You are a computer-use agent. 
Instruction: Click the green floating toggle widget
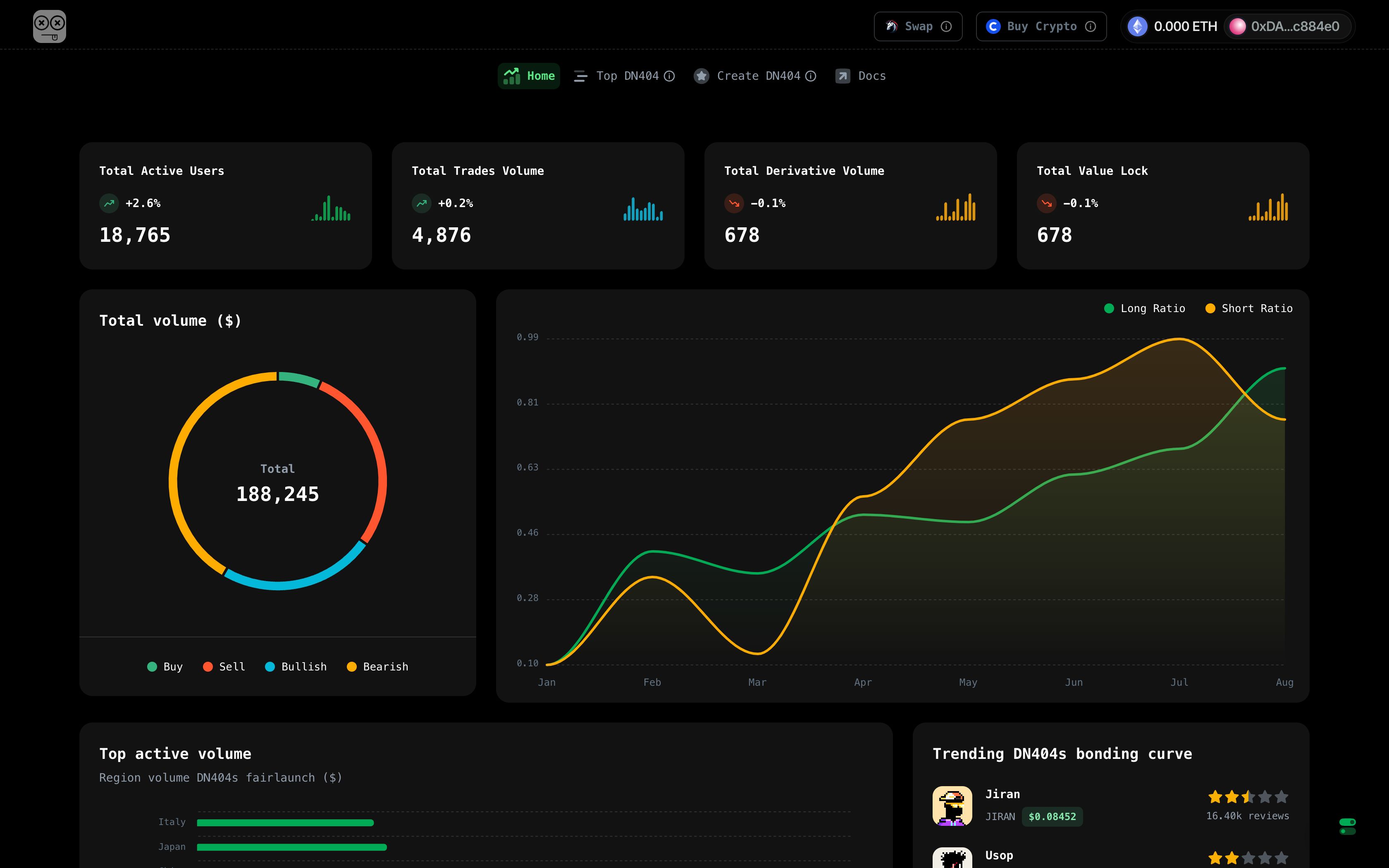point(1347,827)
